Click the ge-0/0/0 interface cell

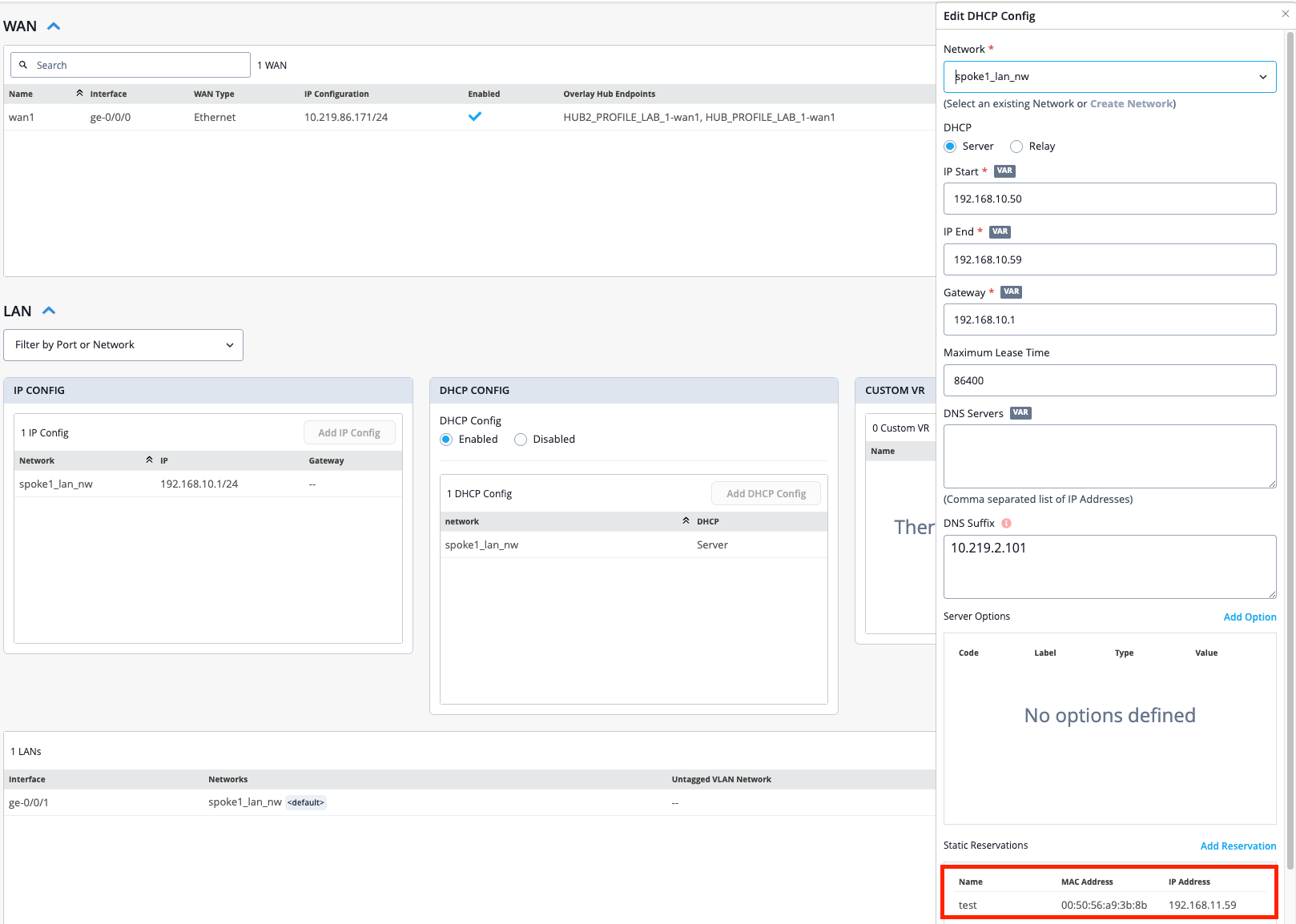point(111,118)
